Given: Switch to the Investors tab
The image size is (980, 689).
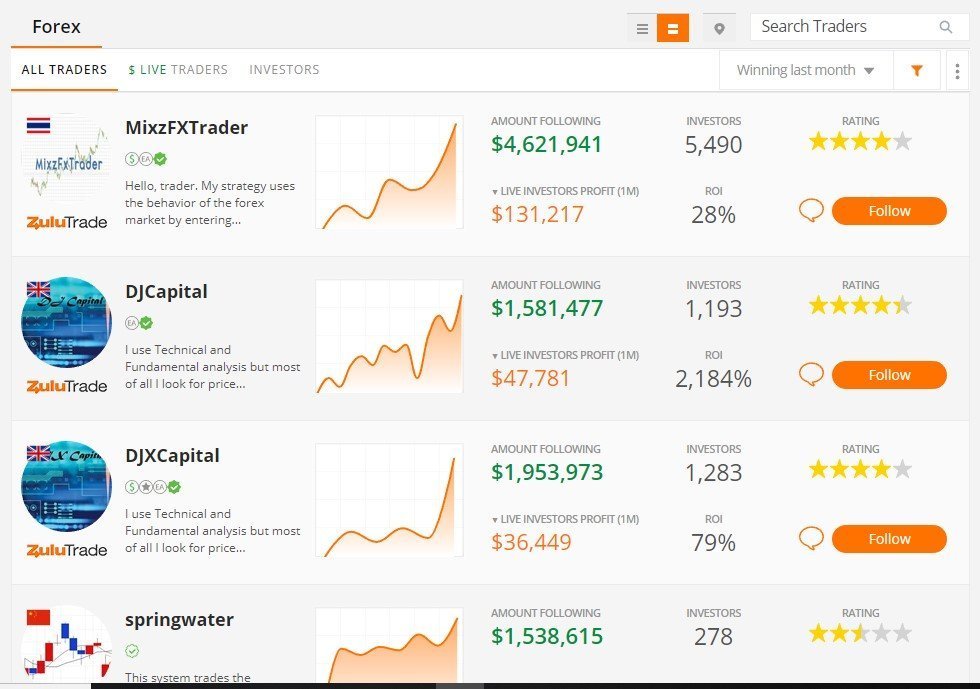Looking at the screenshot, I should point(284,70).
